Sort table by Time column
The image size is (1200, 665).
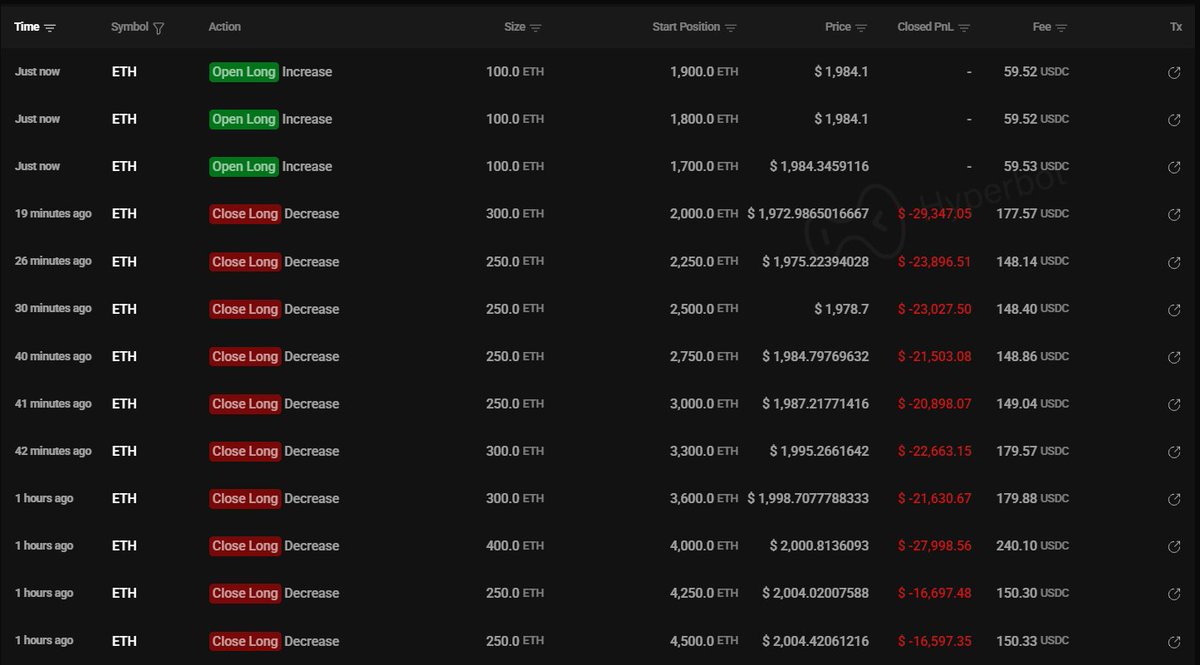50,28
